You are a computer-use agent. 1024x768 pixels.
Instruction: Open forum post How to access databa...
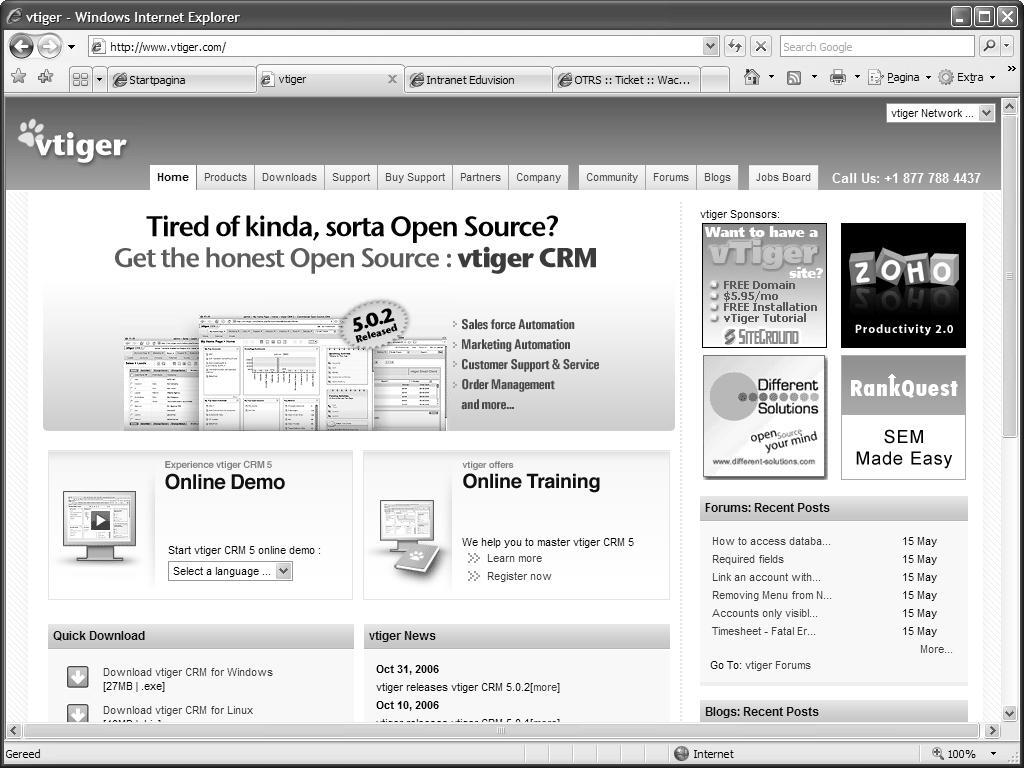(771, 541)
